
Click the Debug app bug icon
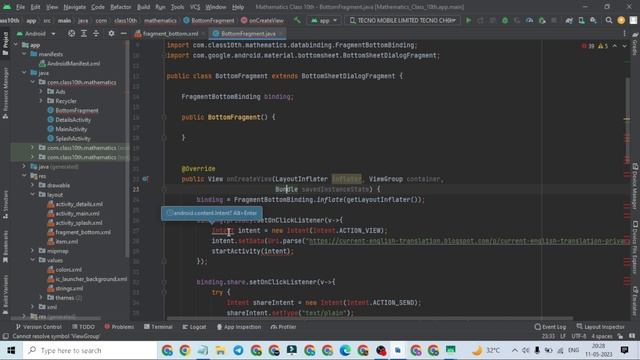coord(505,20)
